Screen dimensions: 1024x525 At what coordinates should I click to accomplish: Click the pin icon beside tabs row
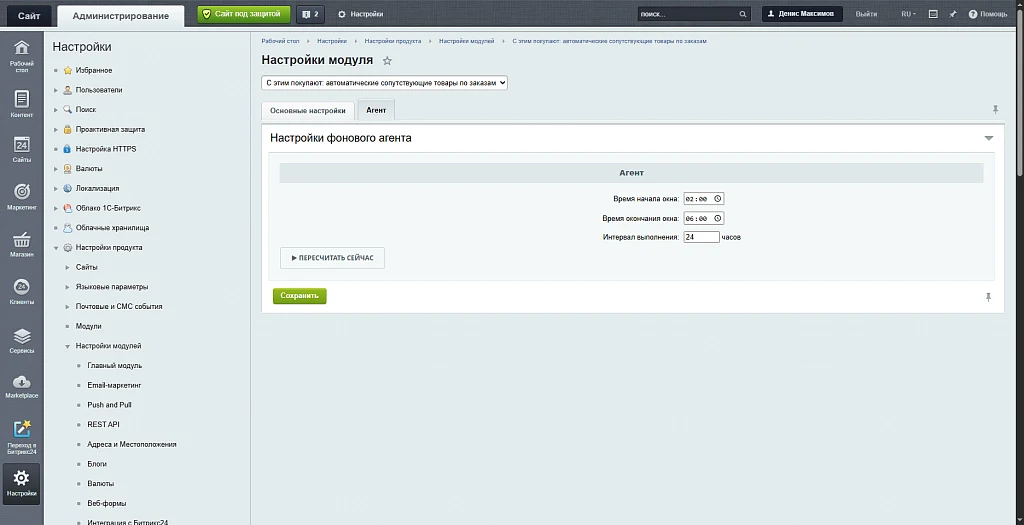(995, 110)
